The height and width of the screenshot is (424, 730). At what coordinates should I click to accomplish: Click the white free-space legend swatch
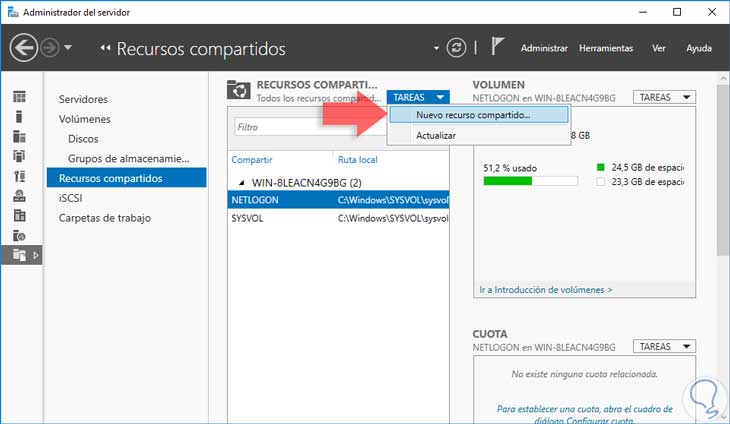(x=601, y=182)
